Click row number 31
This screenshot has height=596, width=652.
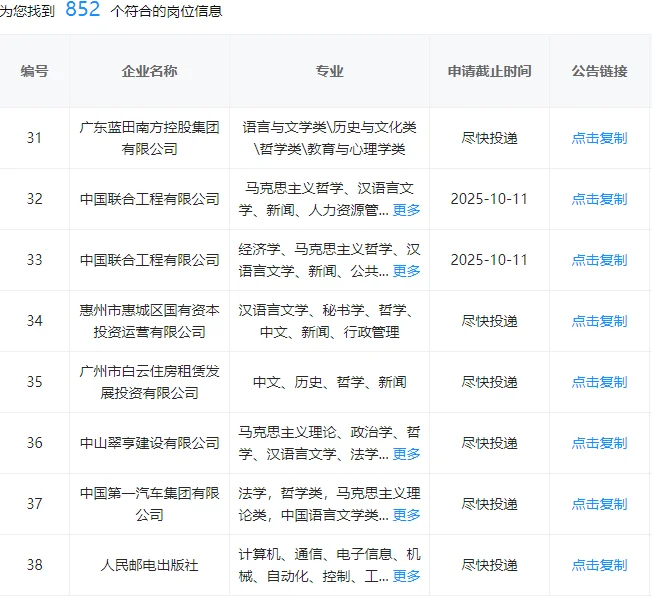point(35,138)
